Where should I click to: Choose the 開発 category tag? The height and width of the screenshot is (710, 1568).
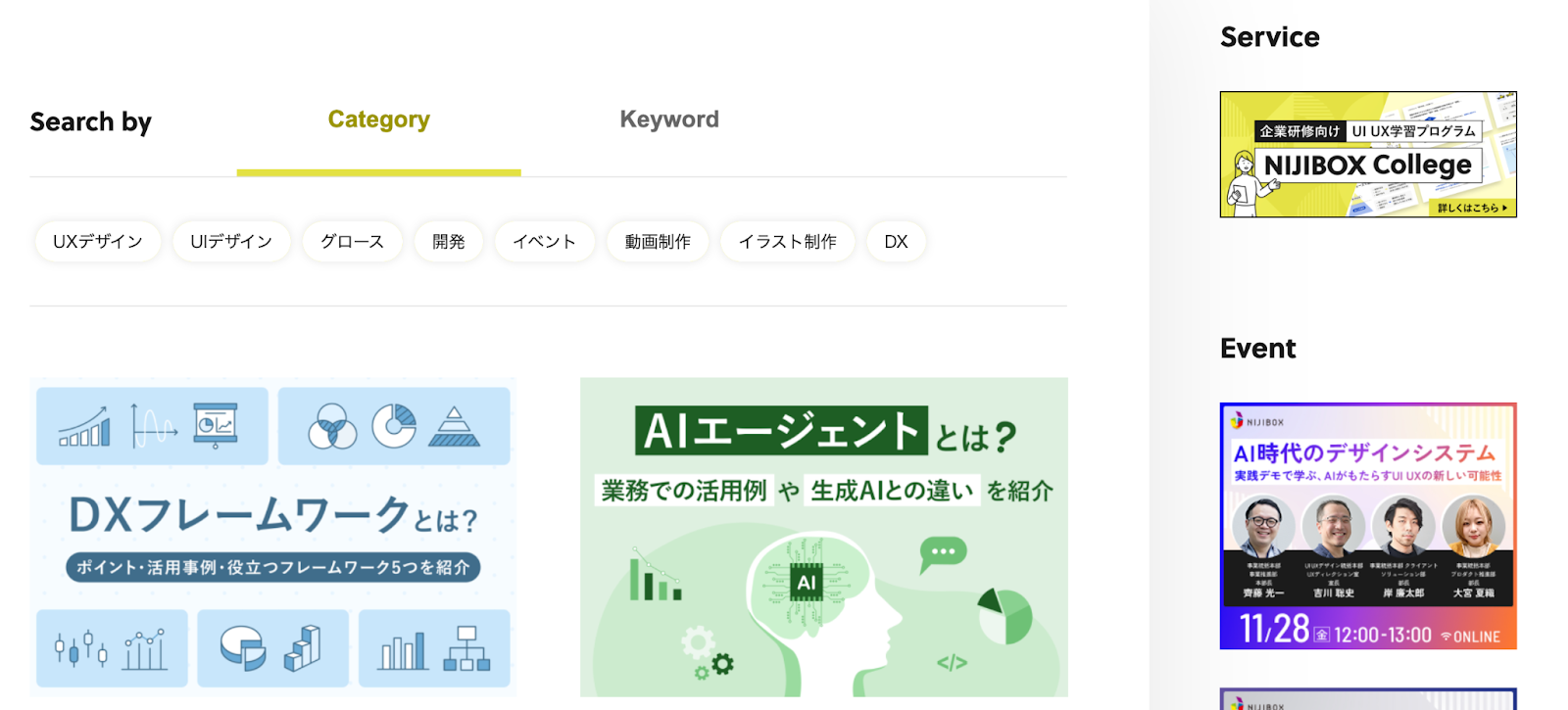click(x=448, y=242)
